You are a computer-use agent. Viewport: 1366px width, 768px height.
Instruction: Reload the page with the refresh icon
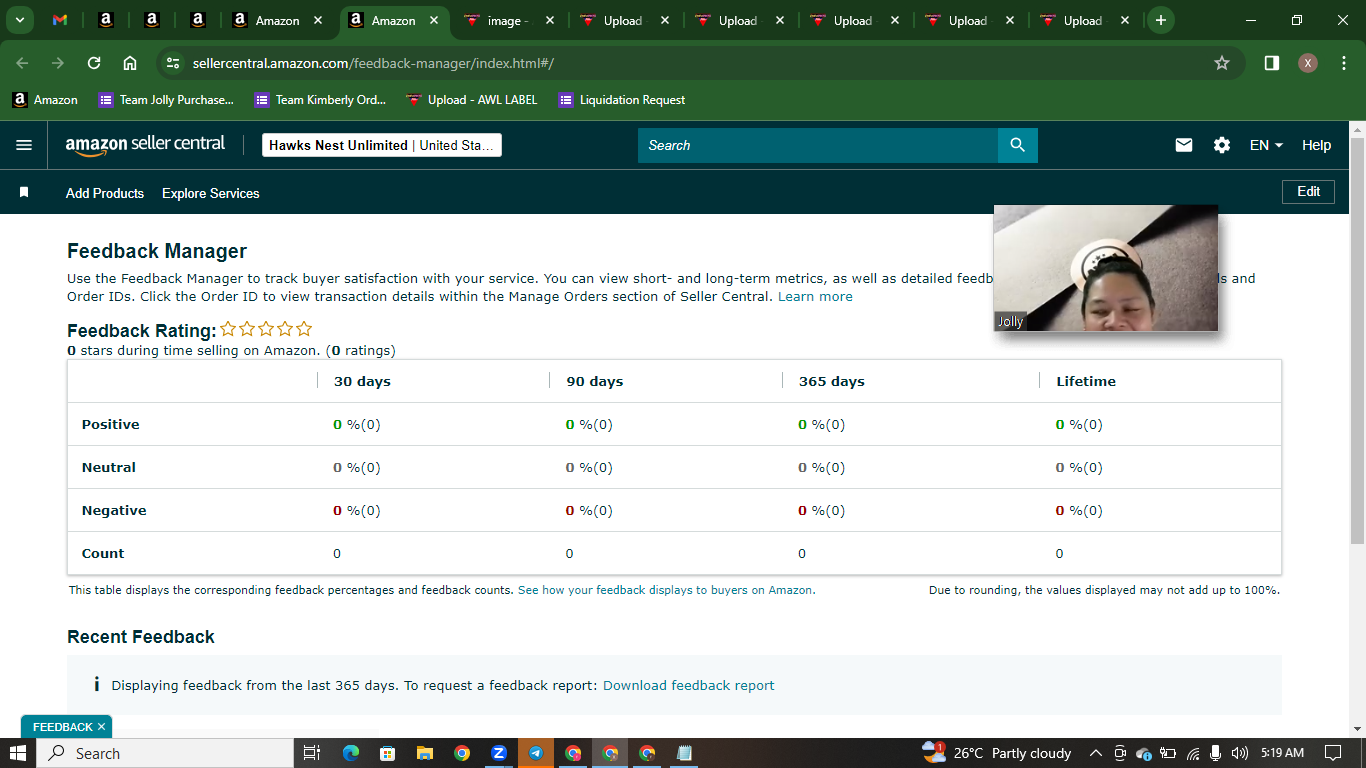coord(94,63)
